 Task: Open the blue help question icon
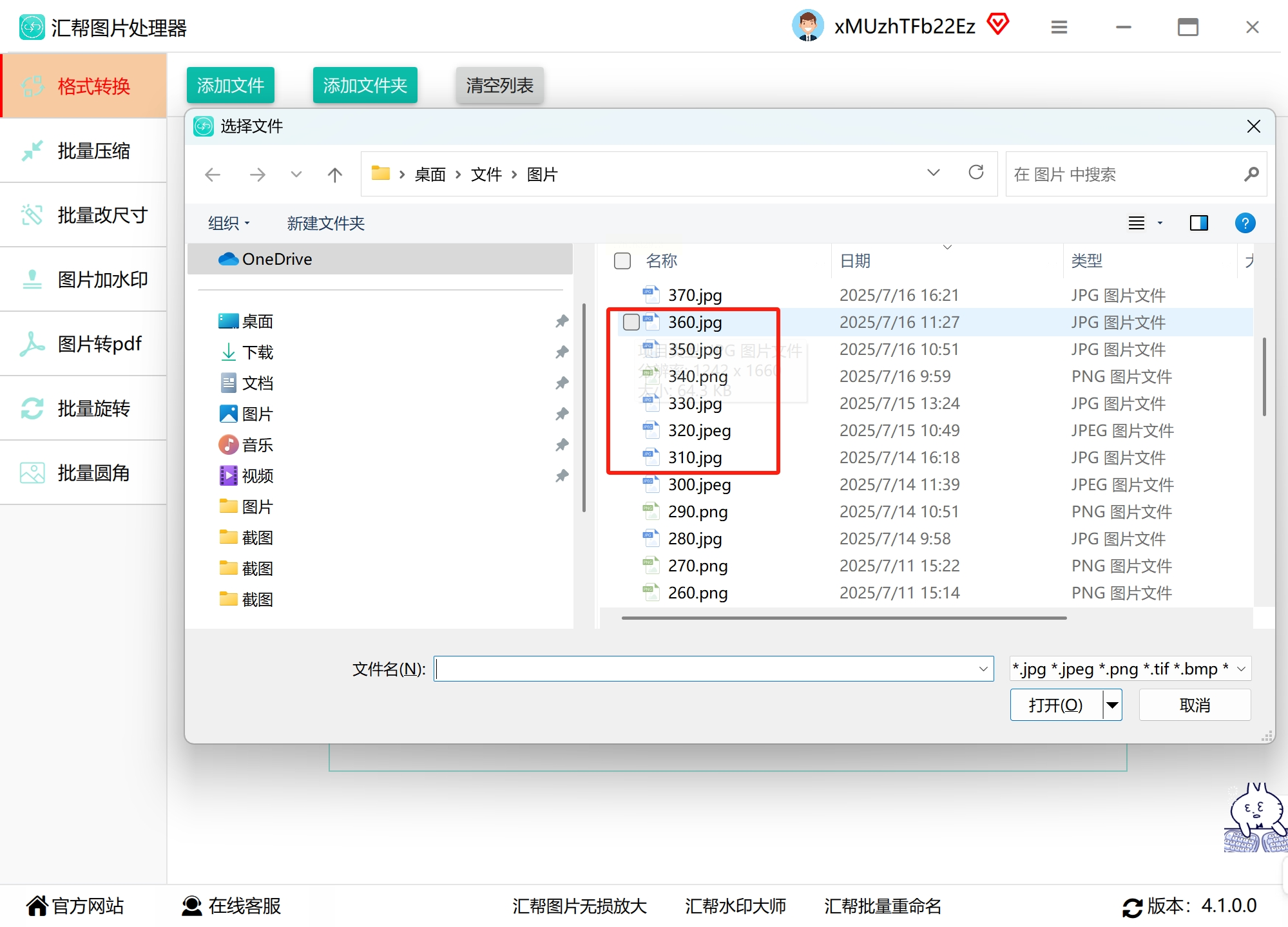point(1245,223)
